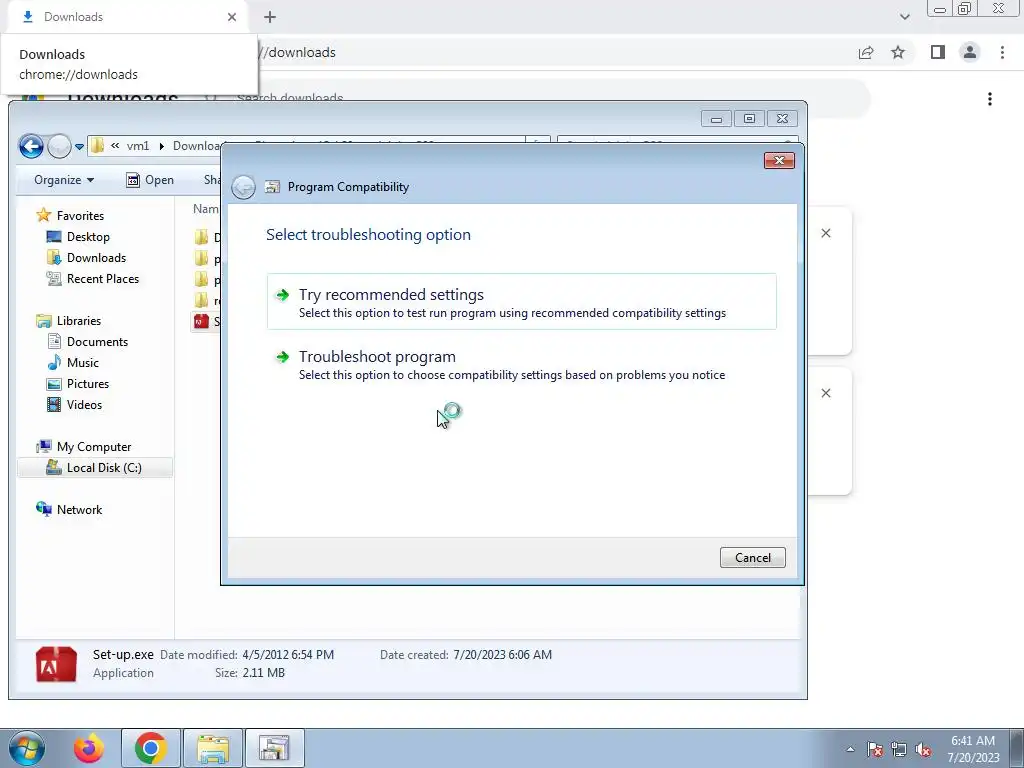Click taskbar clock showing 6:41 AM

pyautogui.click(x=973, y=749)
